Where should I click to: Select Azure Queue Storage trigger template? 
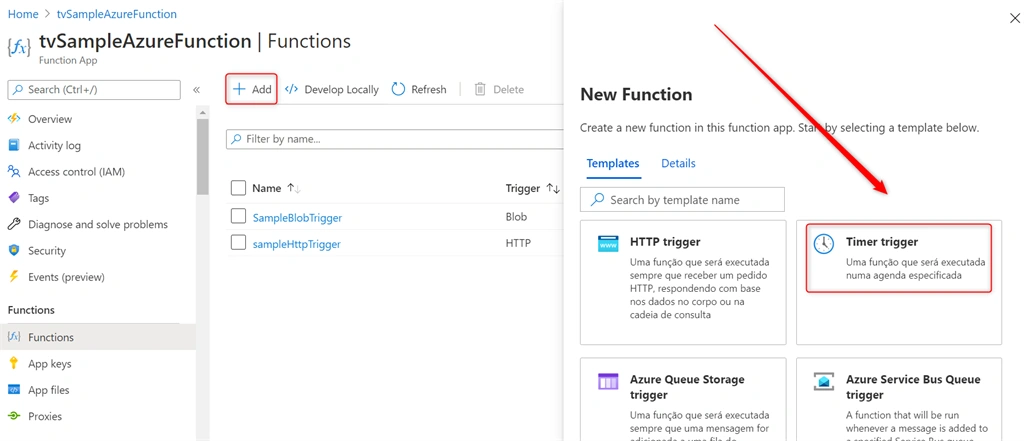pyautogui.click(x=683, y=399)
